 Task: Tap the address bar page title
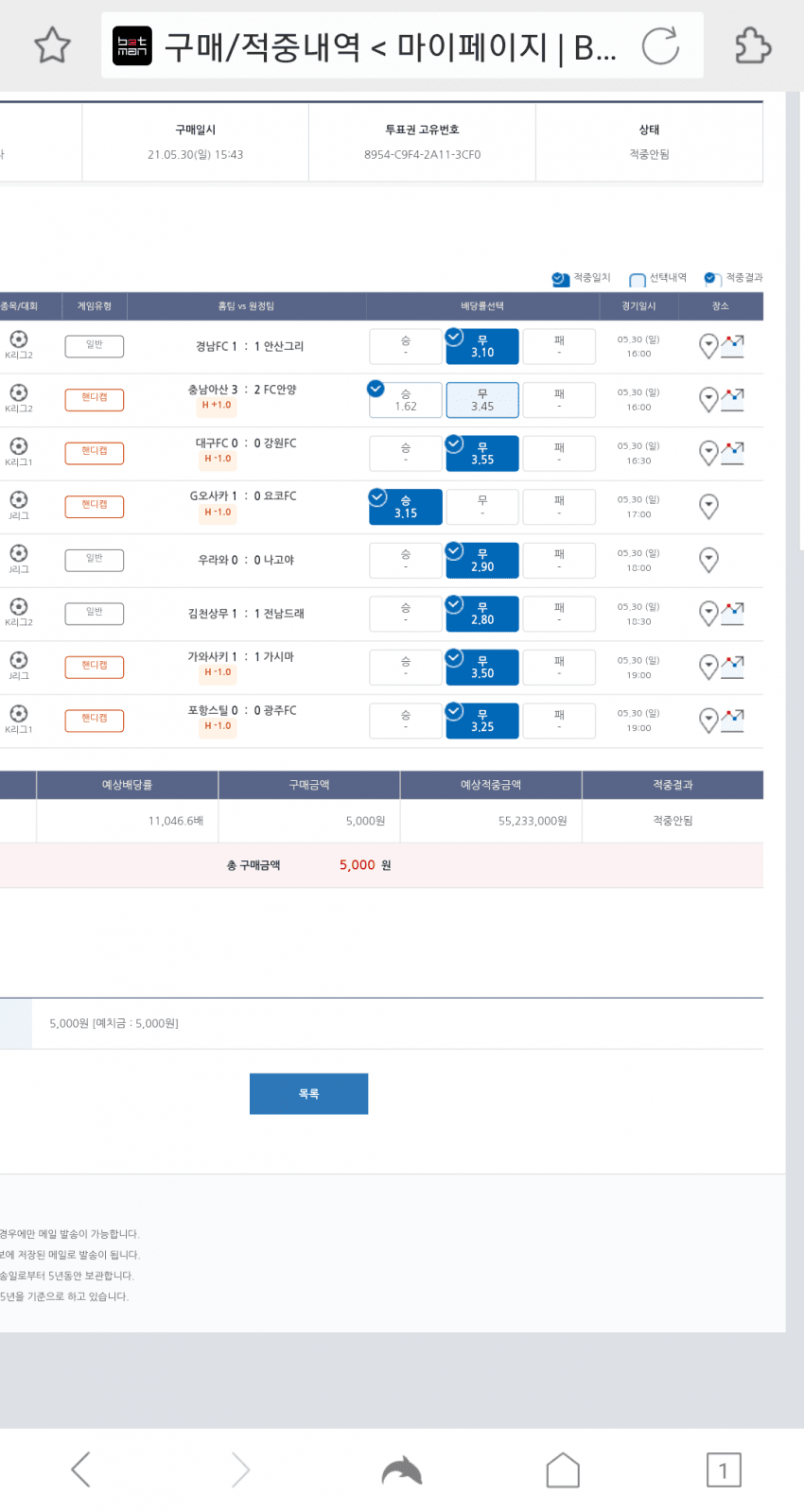[390, 45]
